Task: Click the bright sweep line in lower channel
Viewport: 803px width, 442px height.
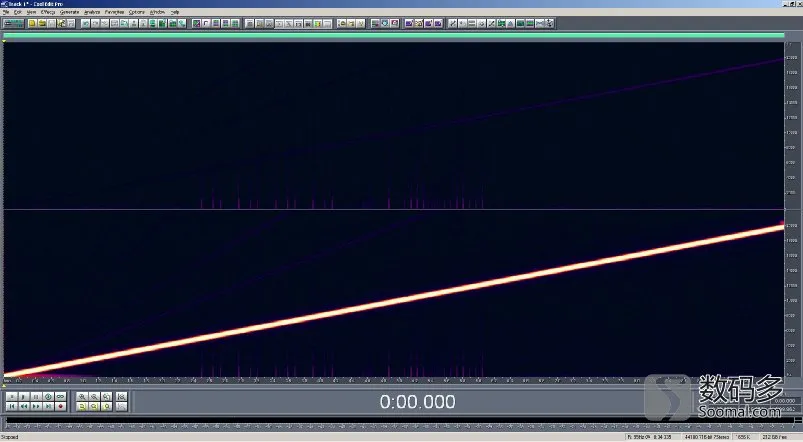Action: [x=393, y=301]
